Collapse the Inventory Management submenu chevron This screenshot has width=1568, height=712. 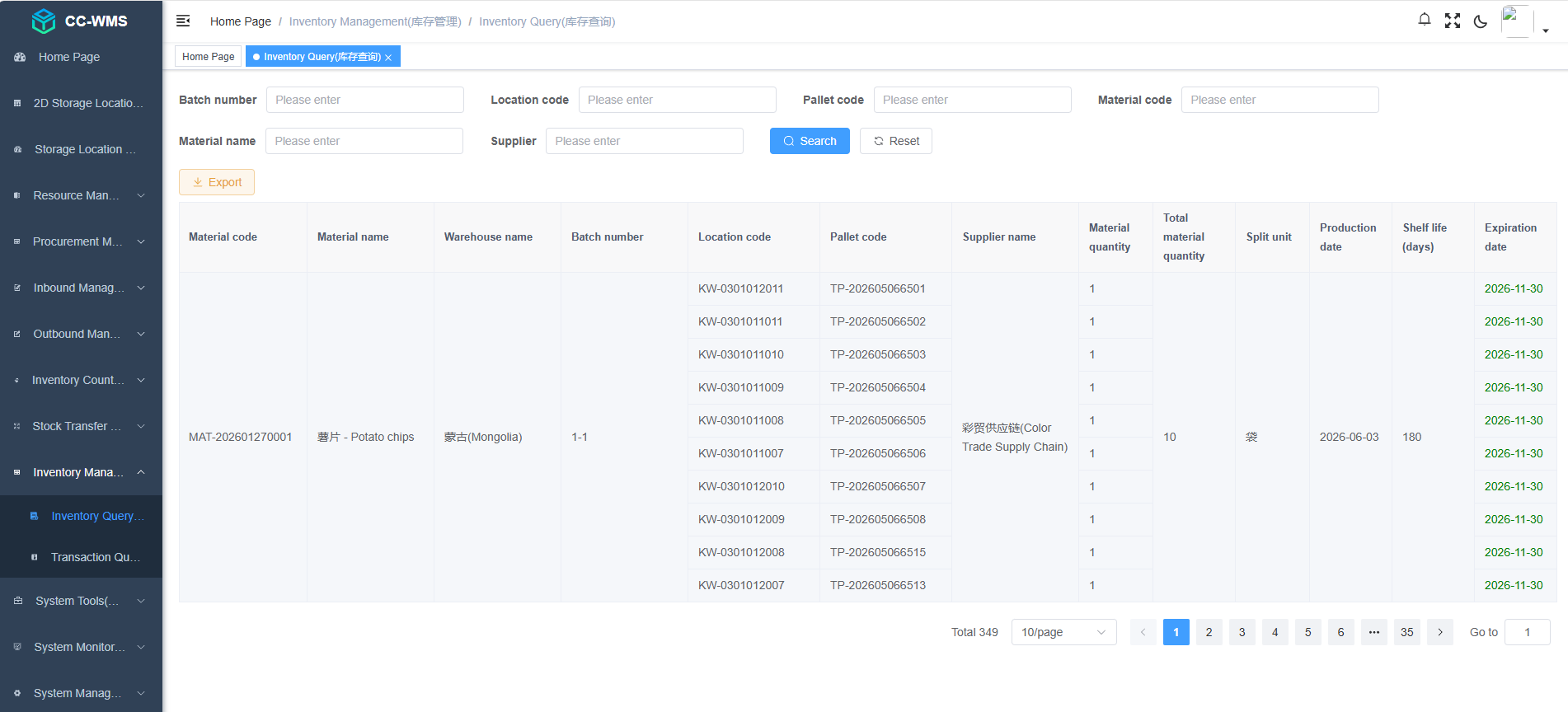[x=141, y=472]
